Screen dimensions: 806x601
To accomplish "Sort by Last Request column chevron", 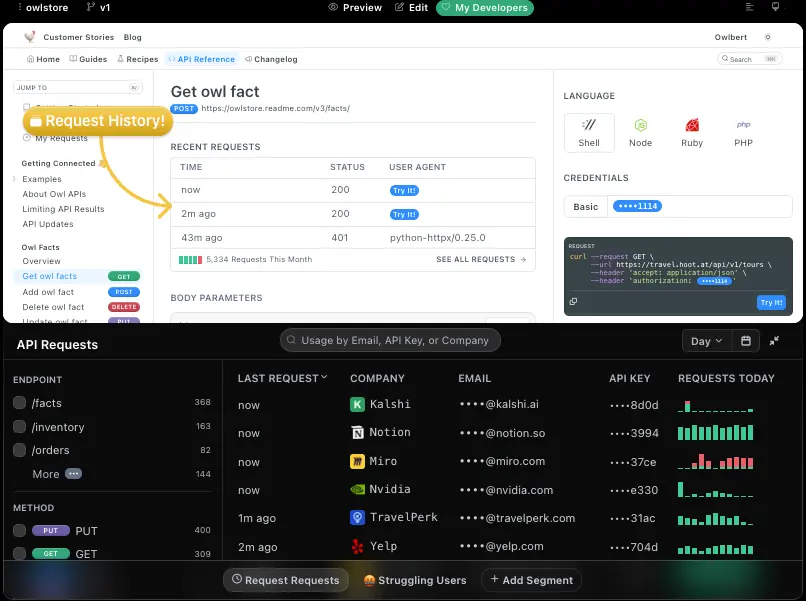I will [x=324, y=377].
